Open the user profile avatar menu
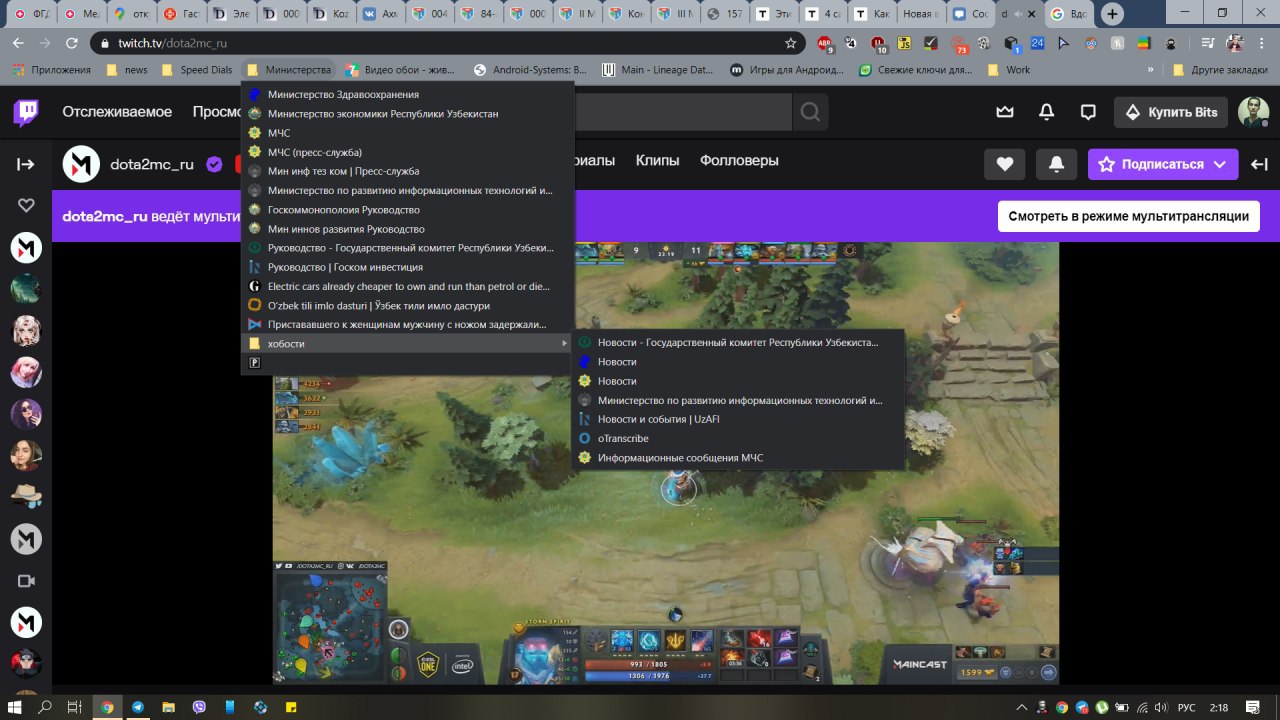The image size is (1280, 720). pos(1253,112)
